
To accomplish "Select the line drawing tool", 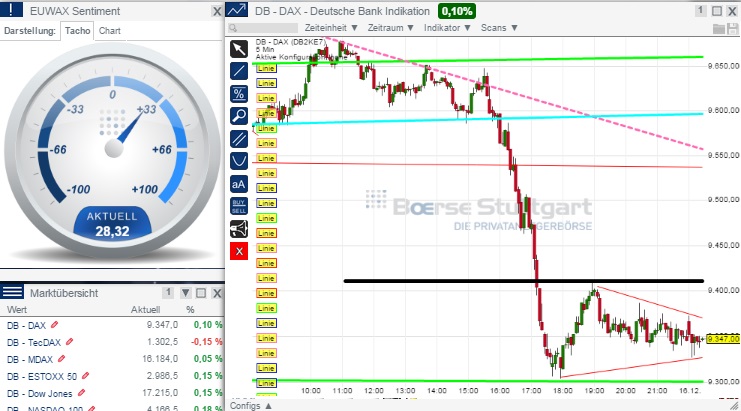I will (x=239, y=71).
